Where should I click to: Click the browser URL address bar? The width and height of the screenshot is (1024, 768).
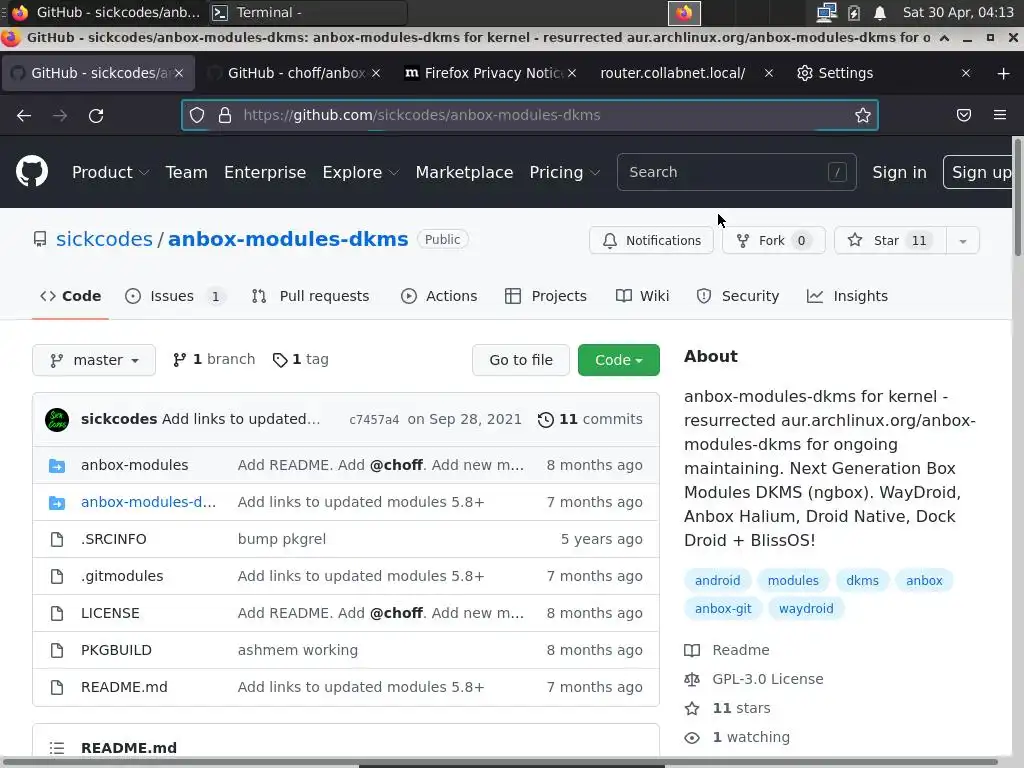[x=530, y=116]
